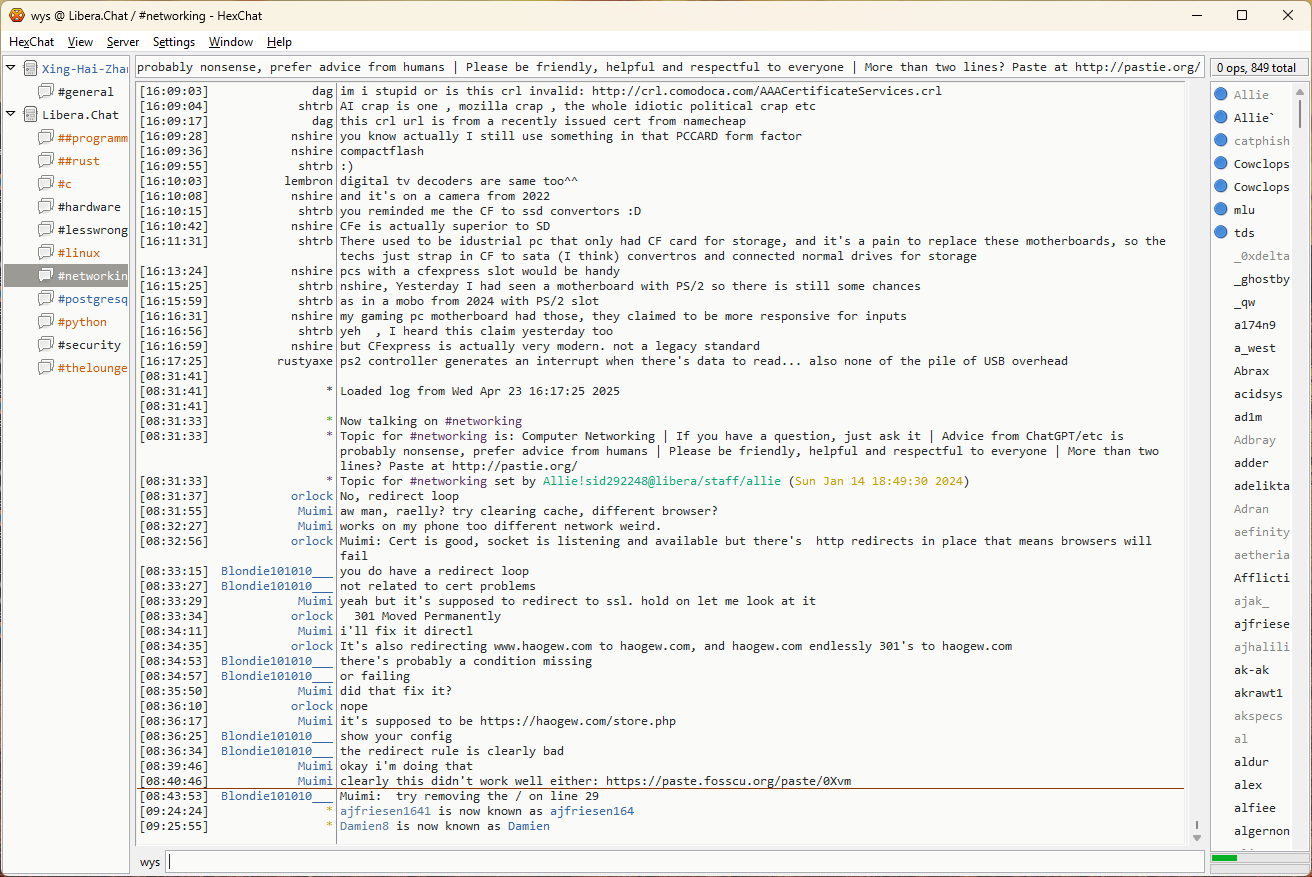
Task: Switch to the #python channel
Action: (82, 322)
